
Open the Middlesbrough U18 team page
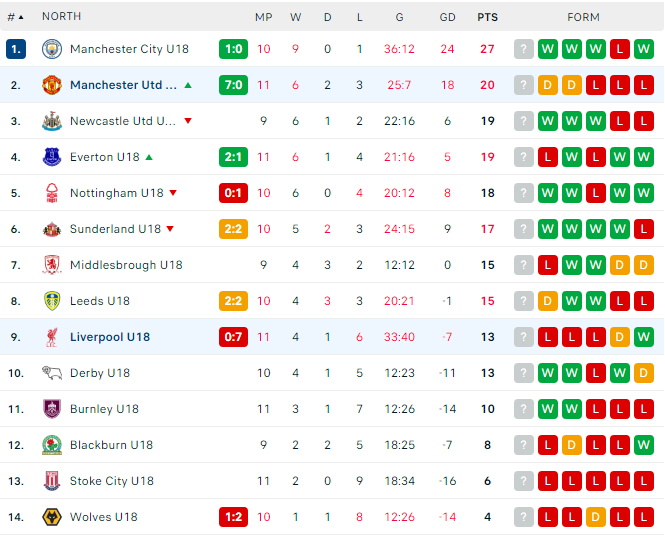click(126, 265)
